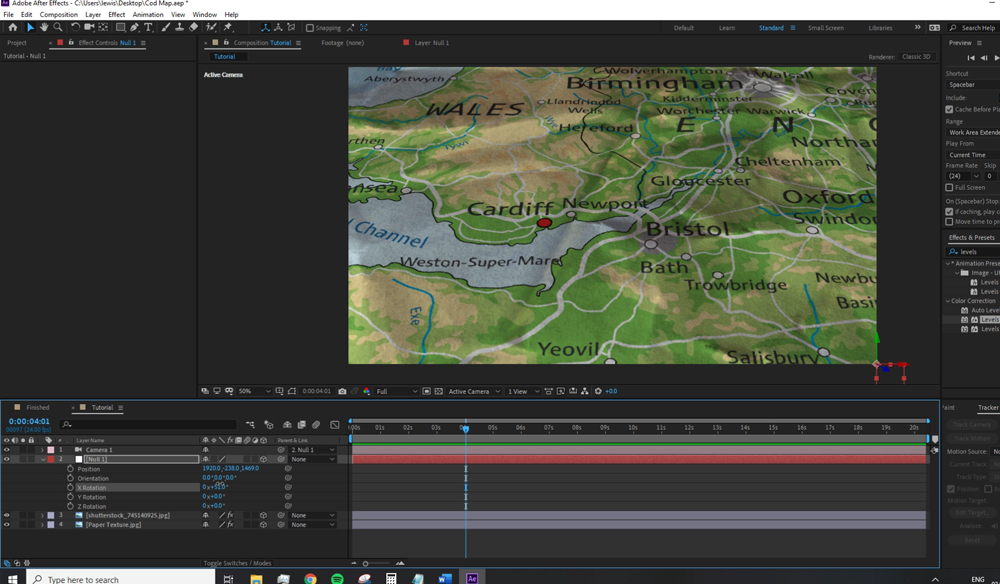Open the Graph Editor icon
Viewport: 1000px width, 584px height.
(x=335, y=425)
